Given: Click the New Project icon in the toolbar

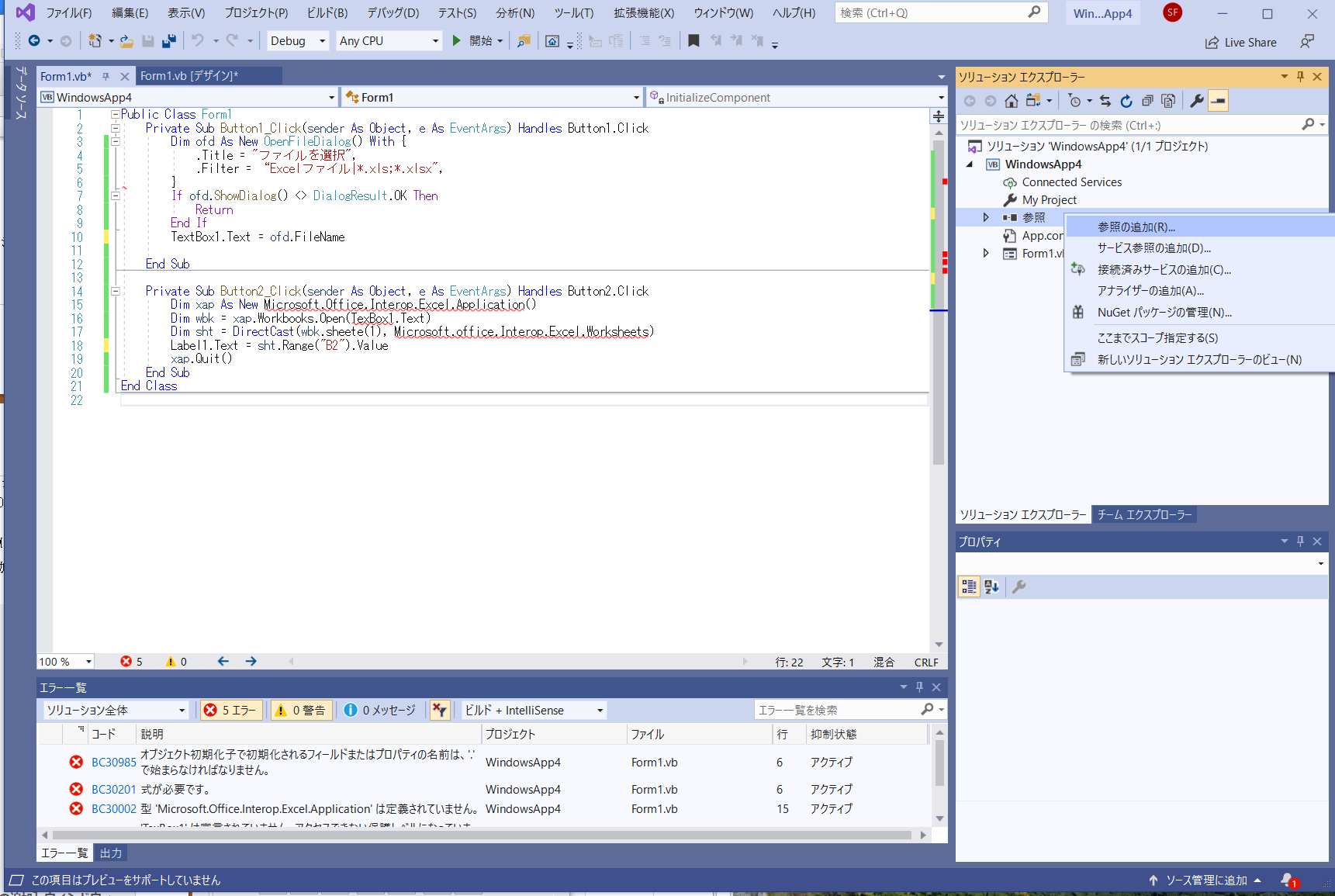Looking at the screenshot, I should (95, 41).
